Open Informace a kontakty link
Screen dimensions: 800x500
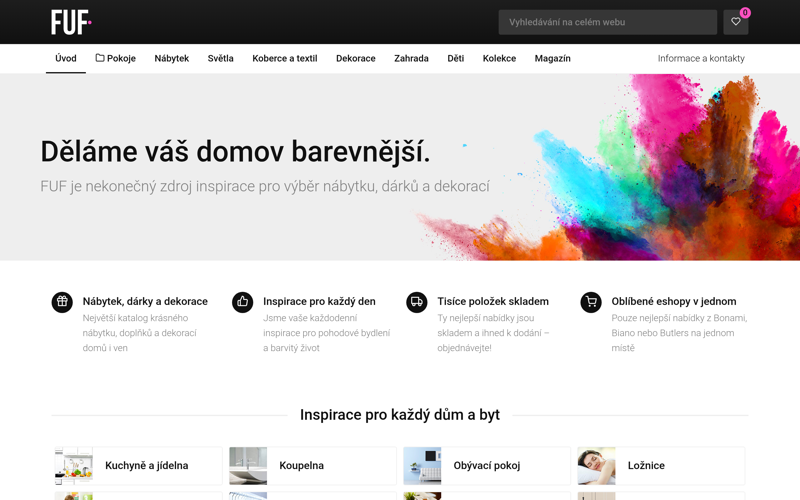[x=701, y=58]
